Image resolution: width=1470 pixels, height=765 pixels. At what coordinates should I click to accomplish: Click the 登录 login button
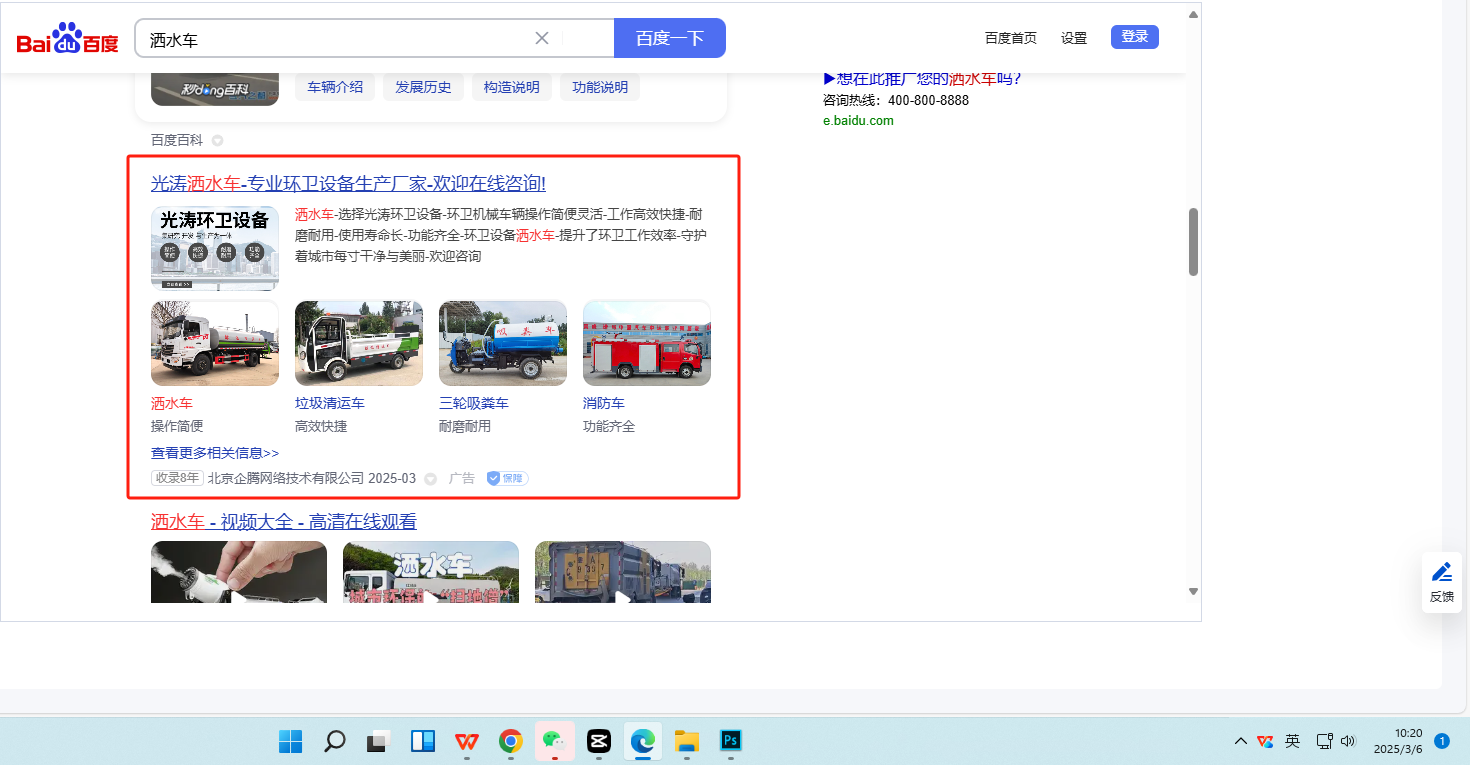point(1135,37)
